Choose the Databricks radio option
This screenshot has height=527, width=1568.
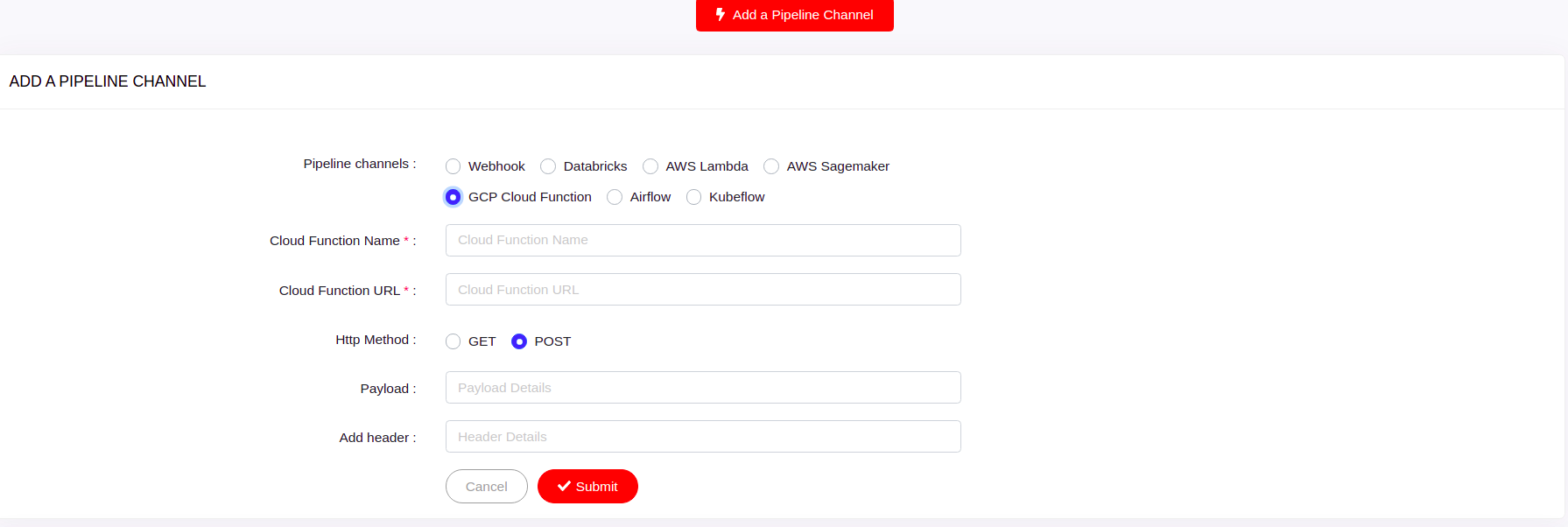tap(548, 166)
